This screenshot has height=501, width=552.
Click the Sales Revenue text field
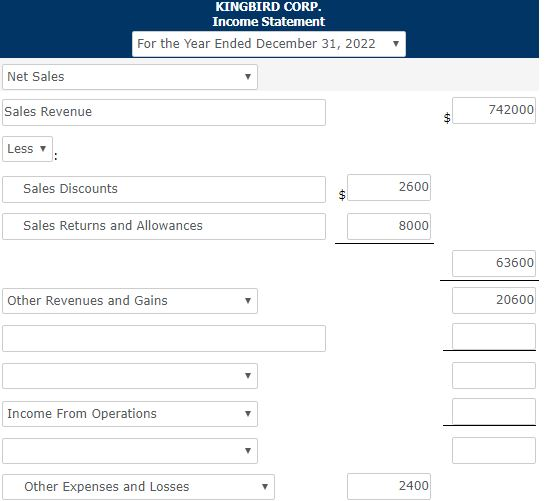coord(164,112)
